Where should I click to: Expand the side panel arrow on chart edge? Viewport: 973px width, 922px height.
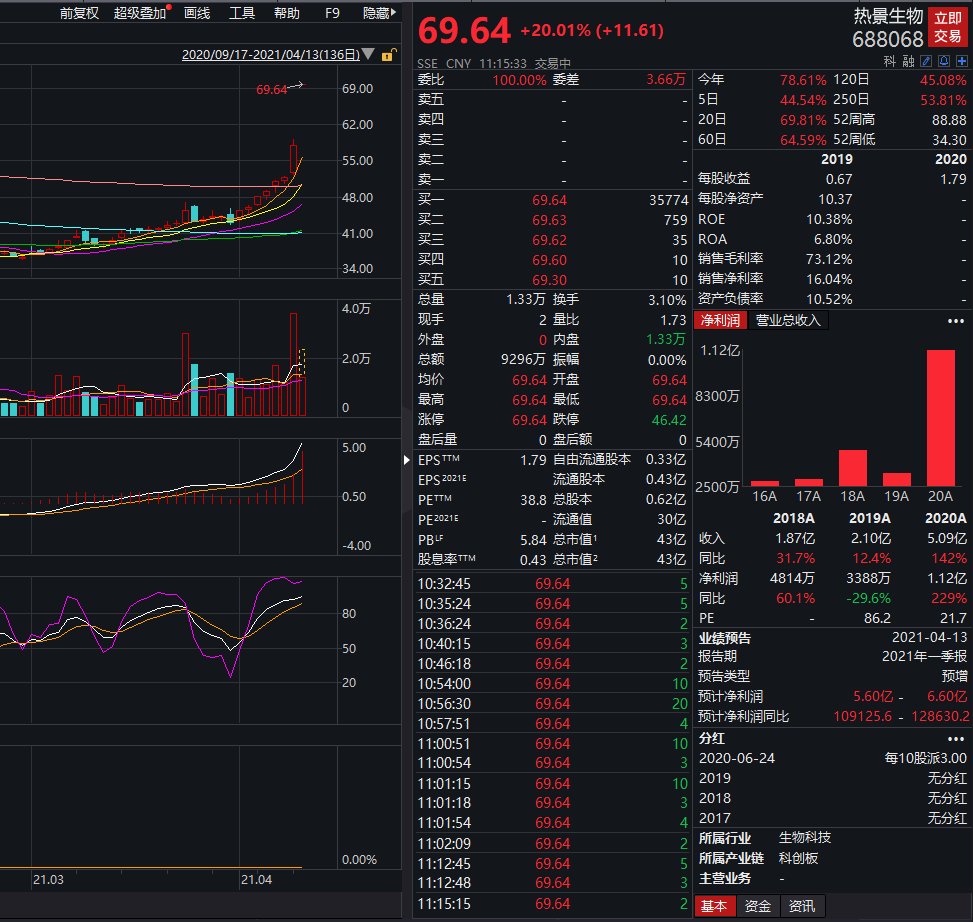pyautogui.click(x=406, y=461)
